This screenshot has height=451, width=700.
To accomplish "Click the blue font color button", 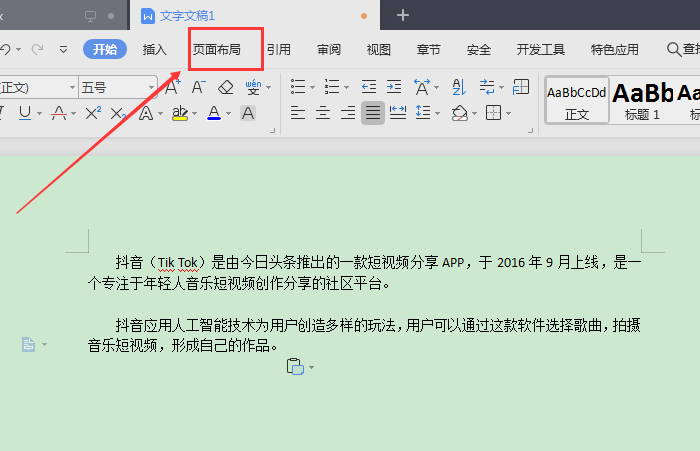I will click(x=213, y=113).
